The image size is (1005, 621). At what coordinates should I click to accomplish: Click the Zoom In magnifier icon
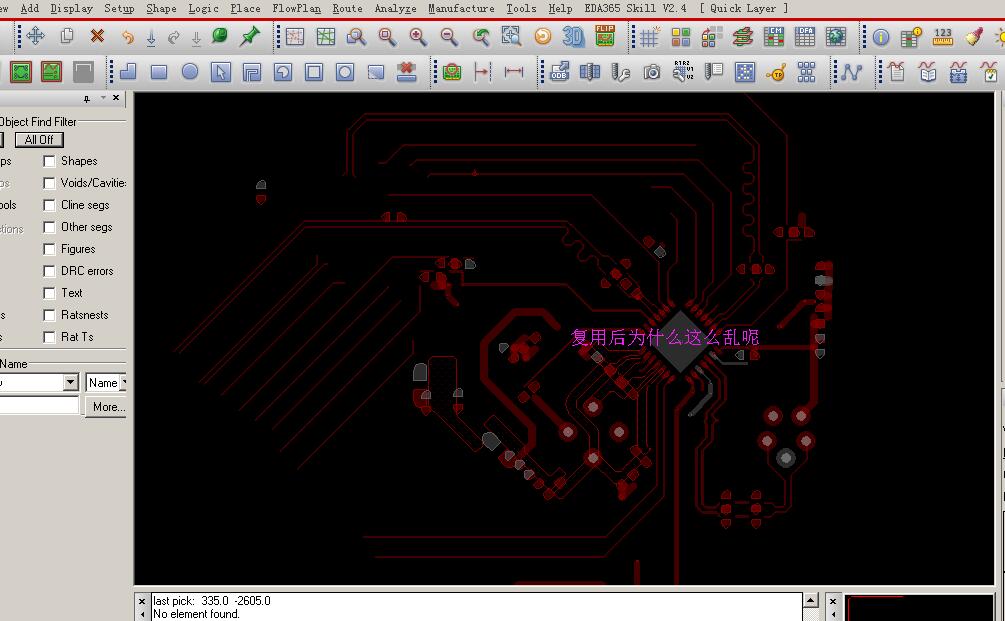click(x=418, y=37)
